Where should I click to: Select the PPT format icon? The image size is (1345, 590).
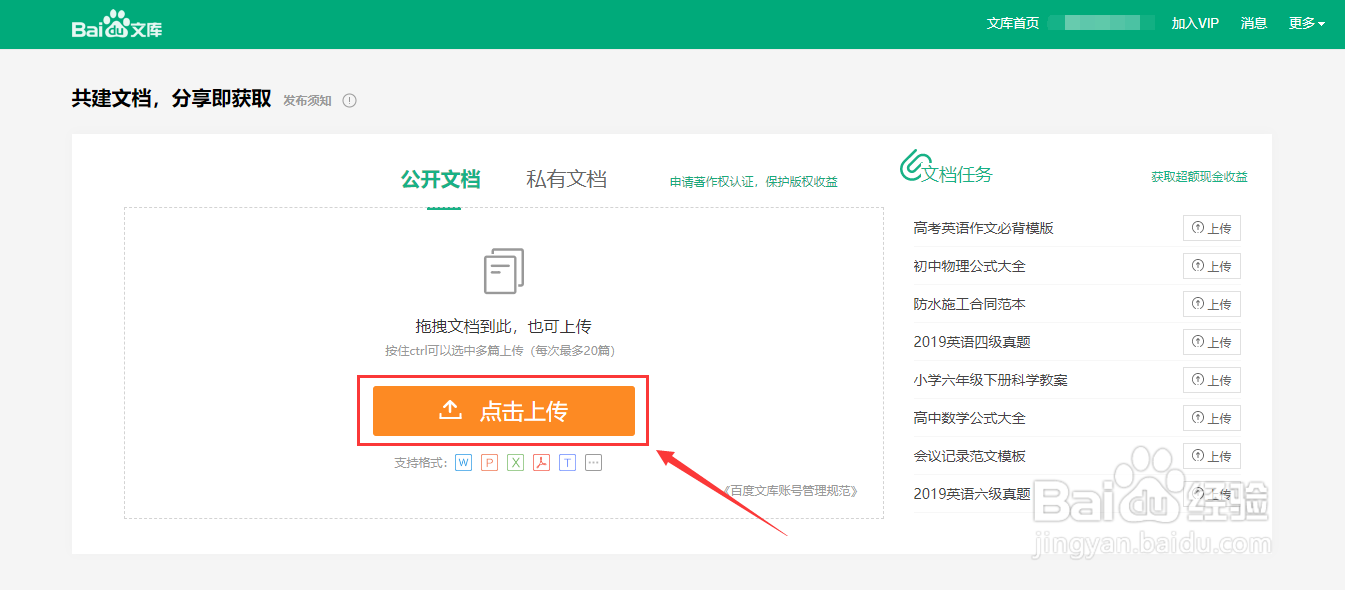click(x=489, y=462)
